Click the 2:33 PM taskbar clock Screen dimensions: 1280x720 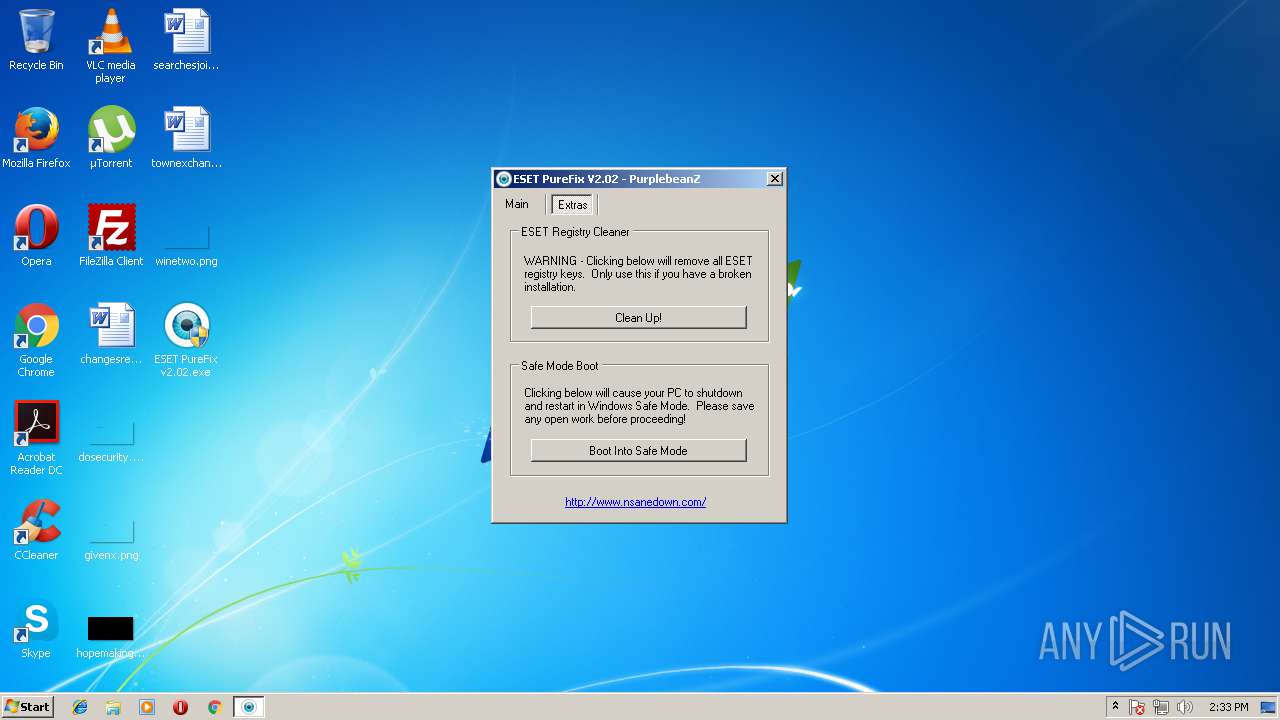coord(1228,707)
